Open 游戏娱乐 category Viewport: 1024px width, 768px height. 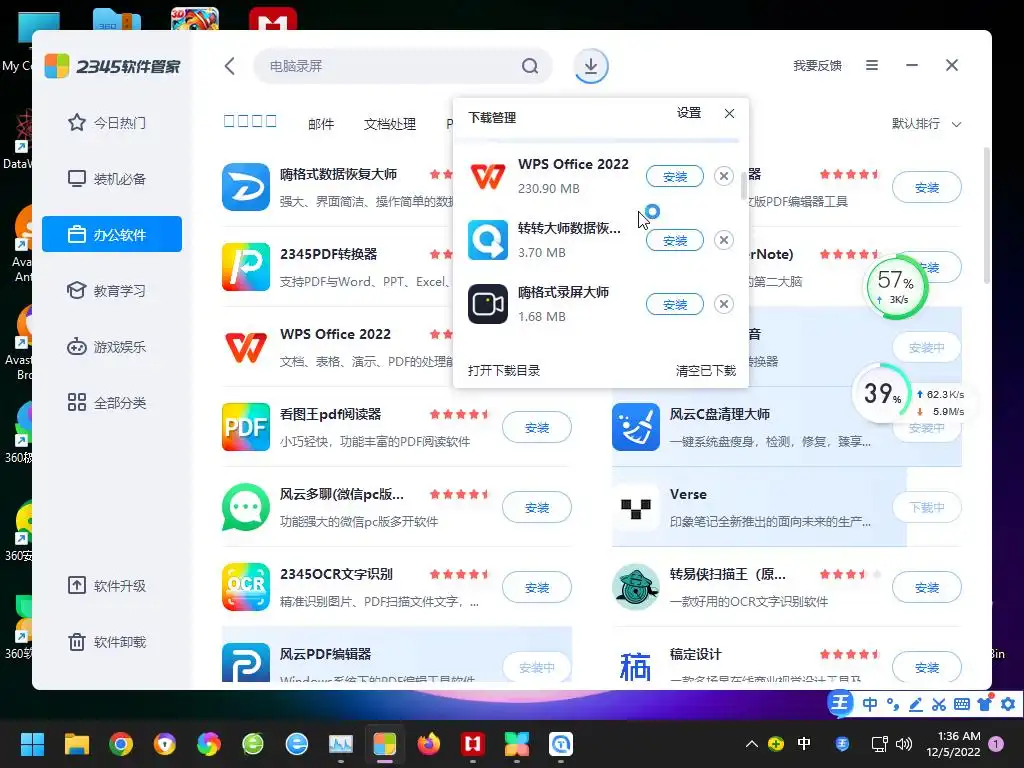click(112, 347)
